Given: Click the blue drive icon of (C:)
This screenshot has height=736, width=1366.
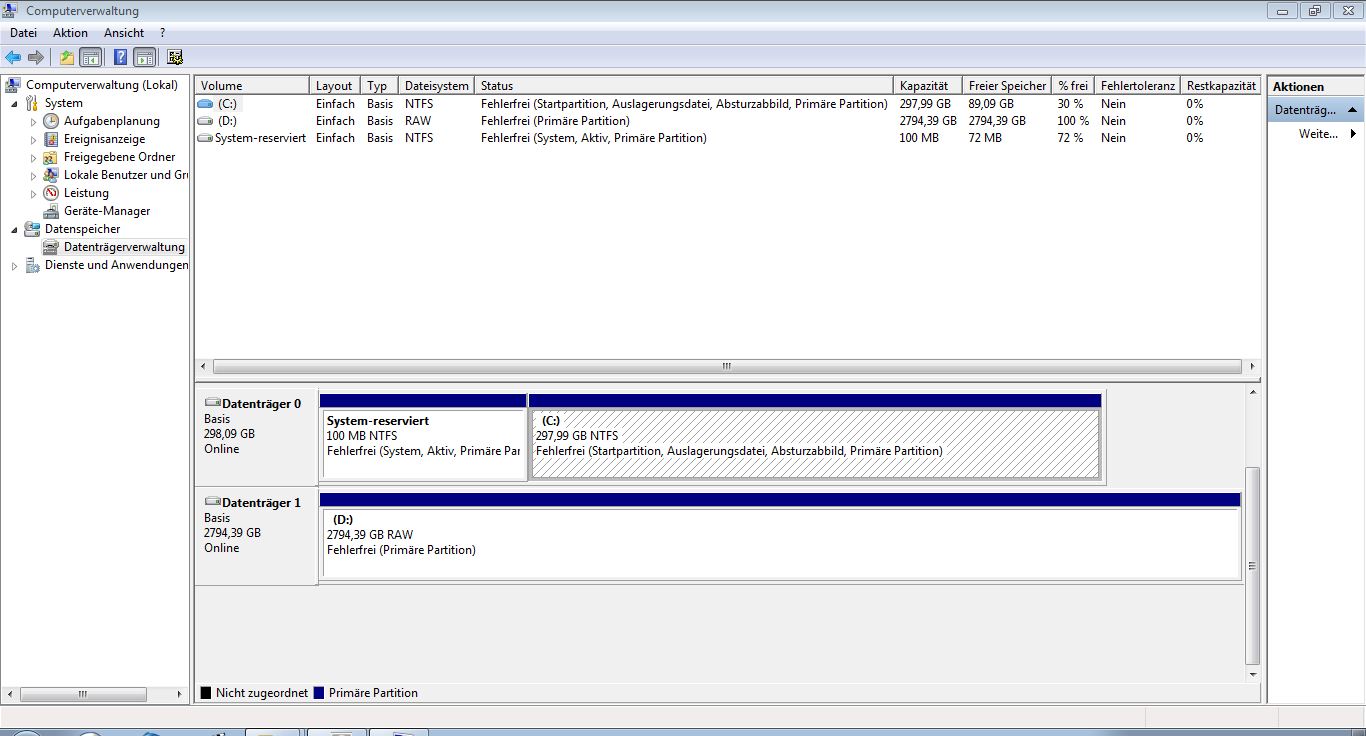Looking at the screenshot, I should coord(206,104).
